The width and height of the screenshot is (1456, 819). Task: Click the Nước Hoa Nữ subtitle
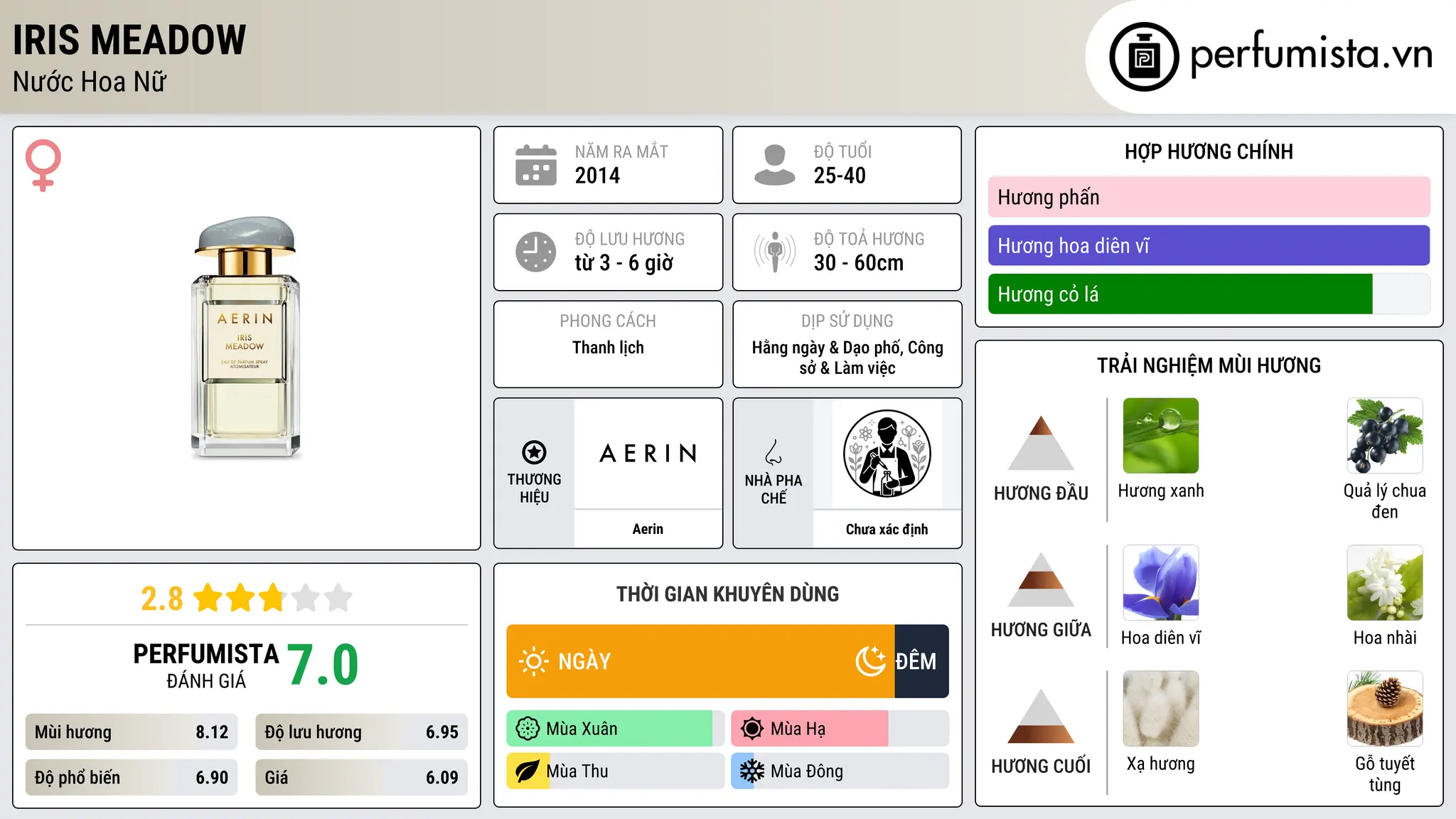tap(90, 82)
